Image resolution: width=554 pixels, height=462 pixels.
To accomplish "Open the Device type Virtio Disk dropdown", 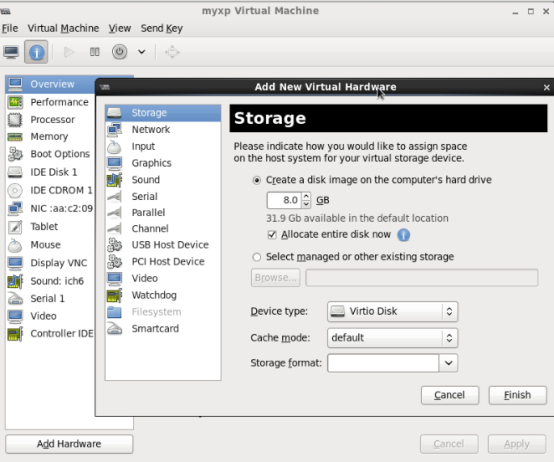I will click(x=393, y=312).
